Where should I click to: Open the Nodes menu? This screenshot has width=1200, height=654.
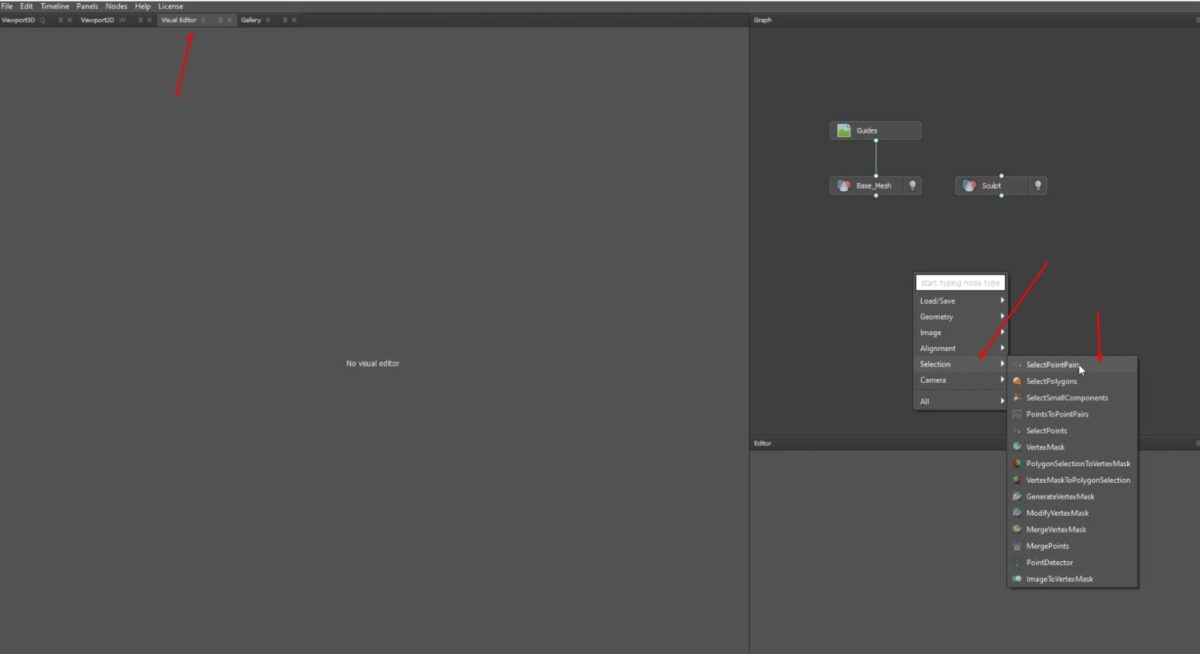[x=116, y=6]
